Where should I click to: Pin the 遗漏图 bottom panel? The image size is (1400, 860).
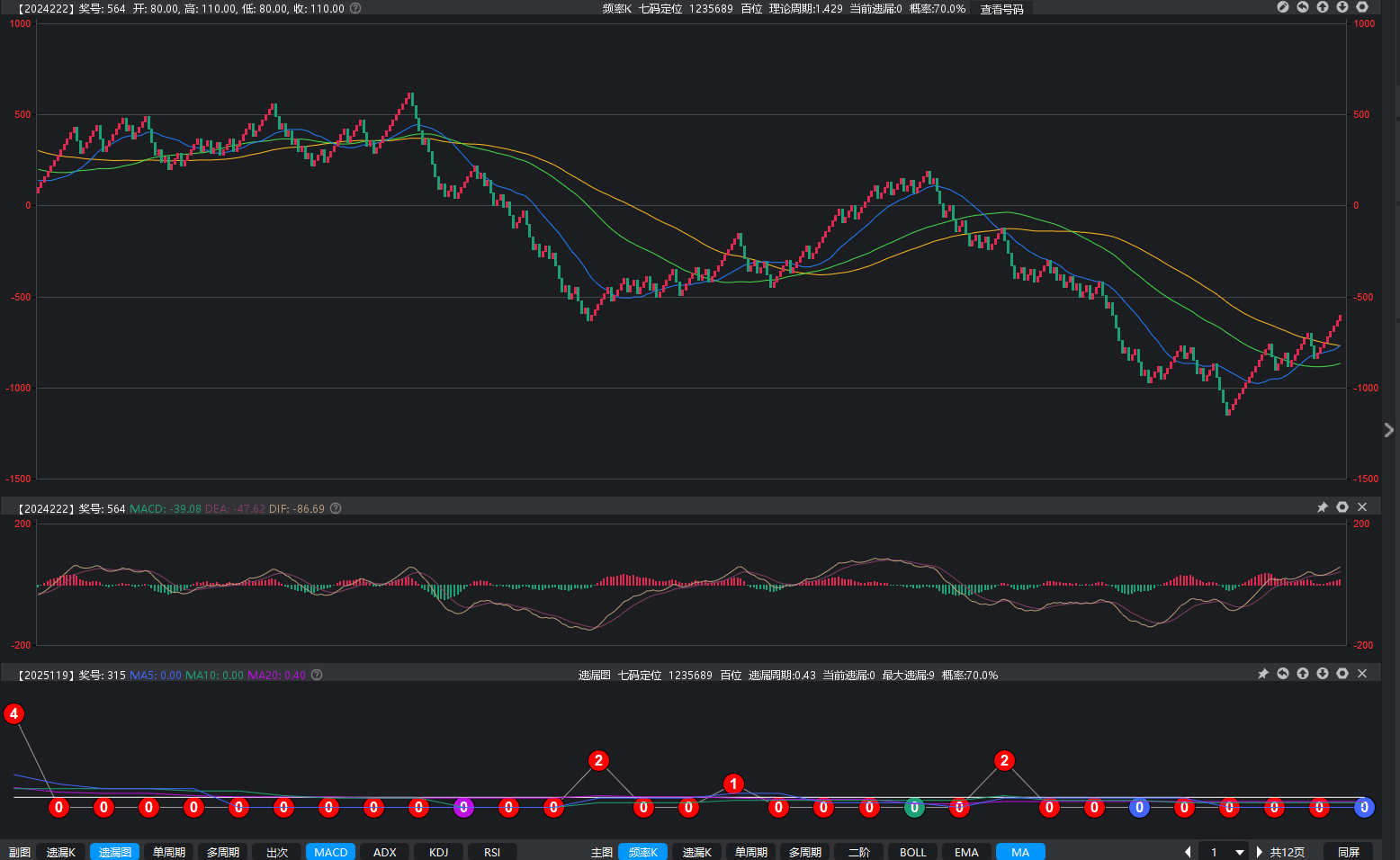click(1263, 674)
